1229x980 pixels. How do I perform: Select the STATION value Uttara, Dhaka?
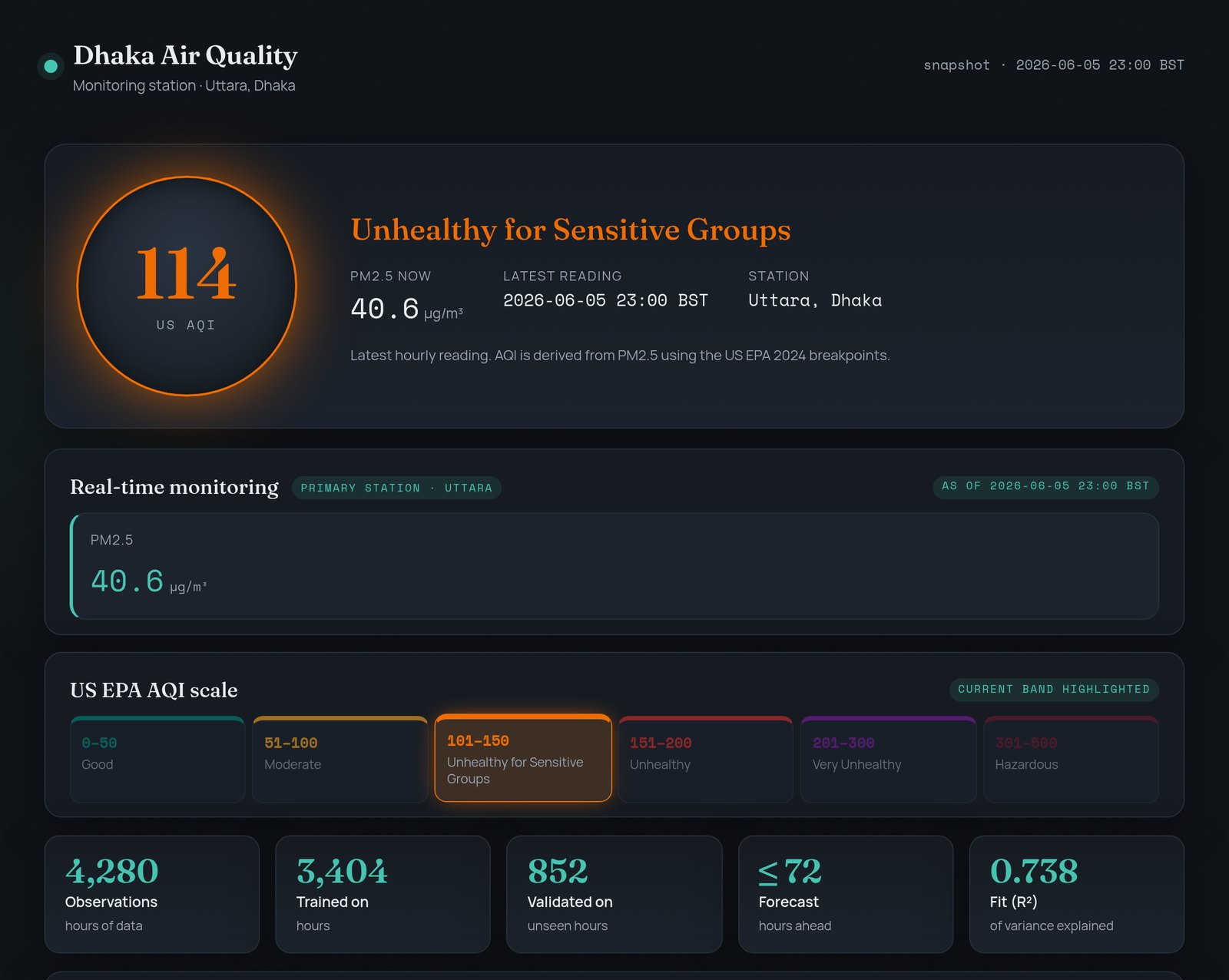(815, 300)
